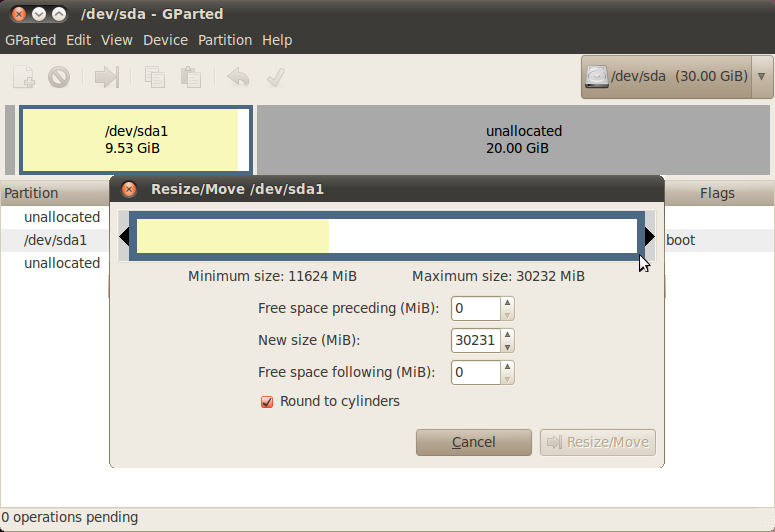The height and width of the screenshot is (532, 775).
Task: Click the Free space preceding input field
Action: pyautogui.click(x=476, y=309)
